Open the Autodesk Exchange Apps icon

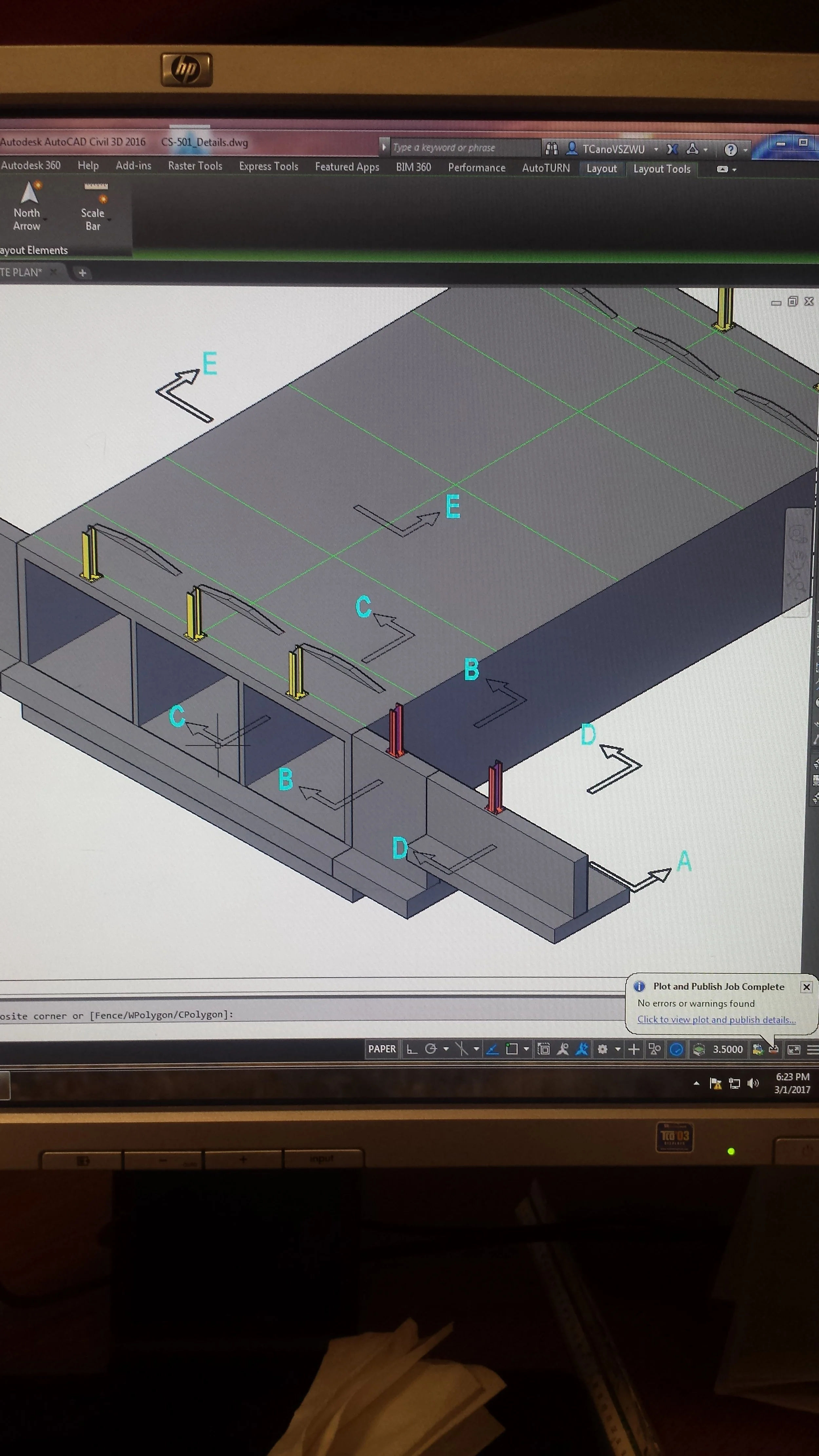[672, 149]
